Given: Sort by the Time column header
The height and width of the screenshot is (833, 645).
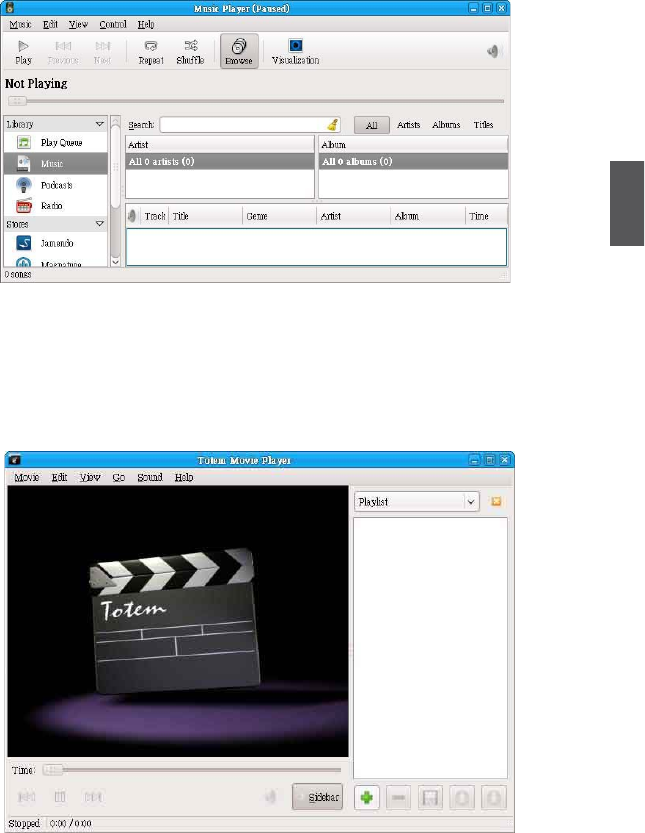Looking at the screenshot, I should (x=486, y=216).
